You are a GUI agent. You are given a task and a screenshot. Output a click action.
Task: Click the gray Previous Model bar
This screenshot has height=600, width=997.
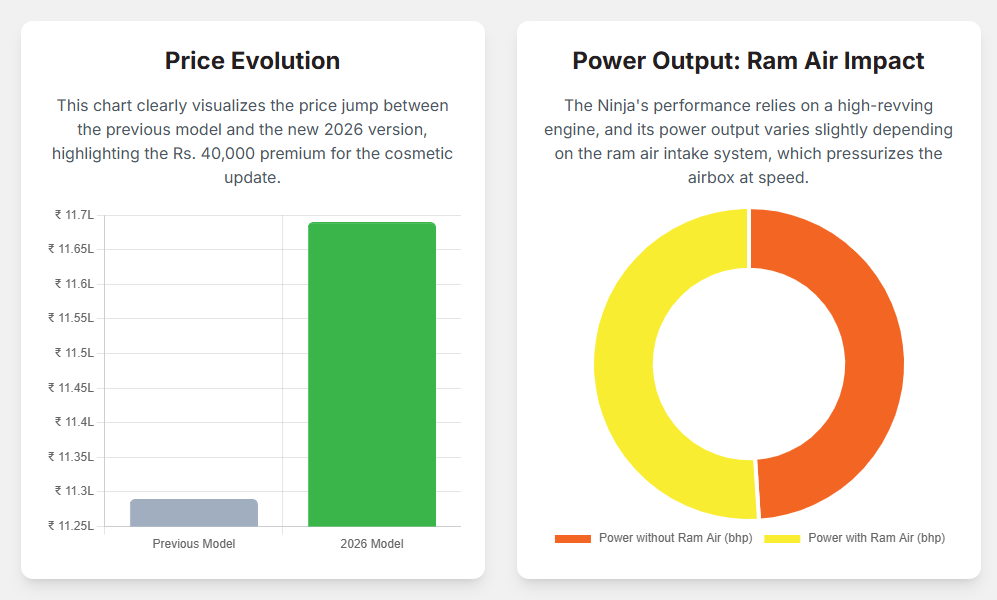[x=193, y=512]
